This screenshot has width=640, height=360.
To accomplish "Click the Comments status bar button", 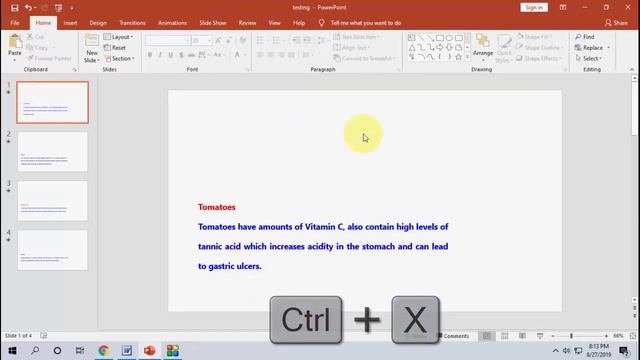I will [453, 336].
